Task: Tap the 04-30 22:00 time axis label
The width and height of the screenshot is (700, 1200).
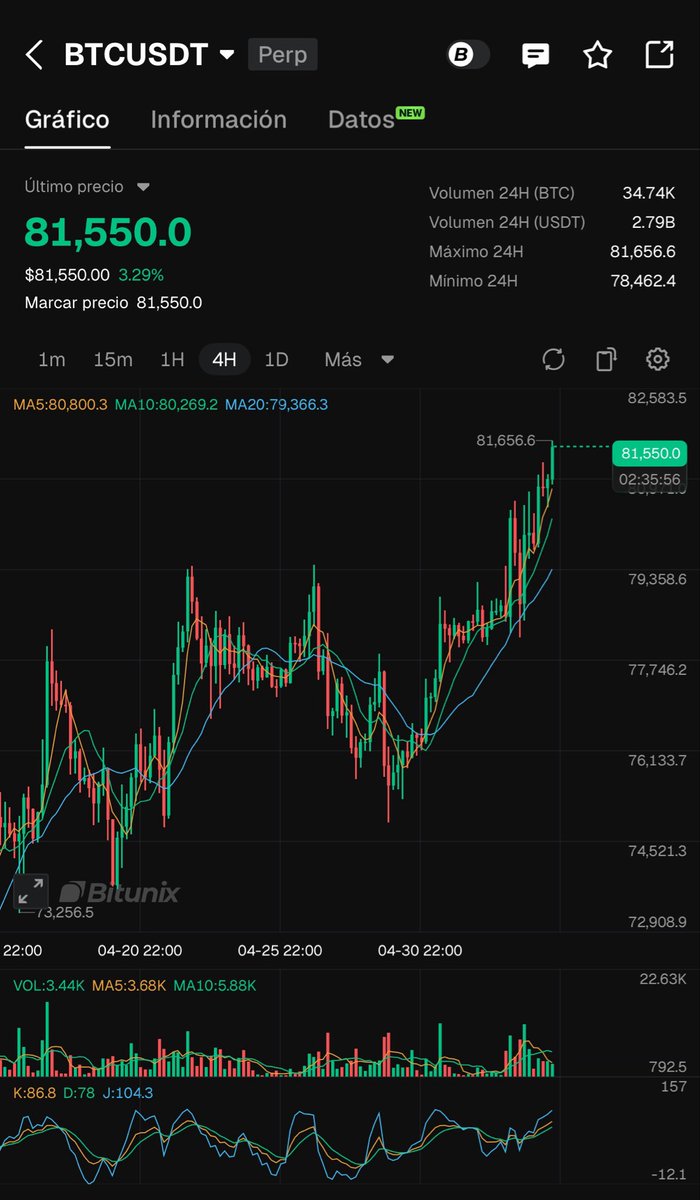Action: (x=420, y=950)
